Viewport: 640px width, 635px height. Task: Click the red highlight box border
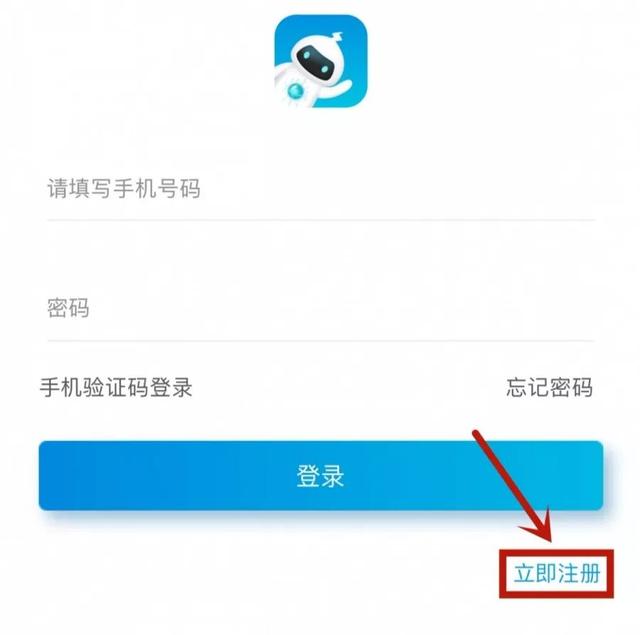556,552
